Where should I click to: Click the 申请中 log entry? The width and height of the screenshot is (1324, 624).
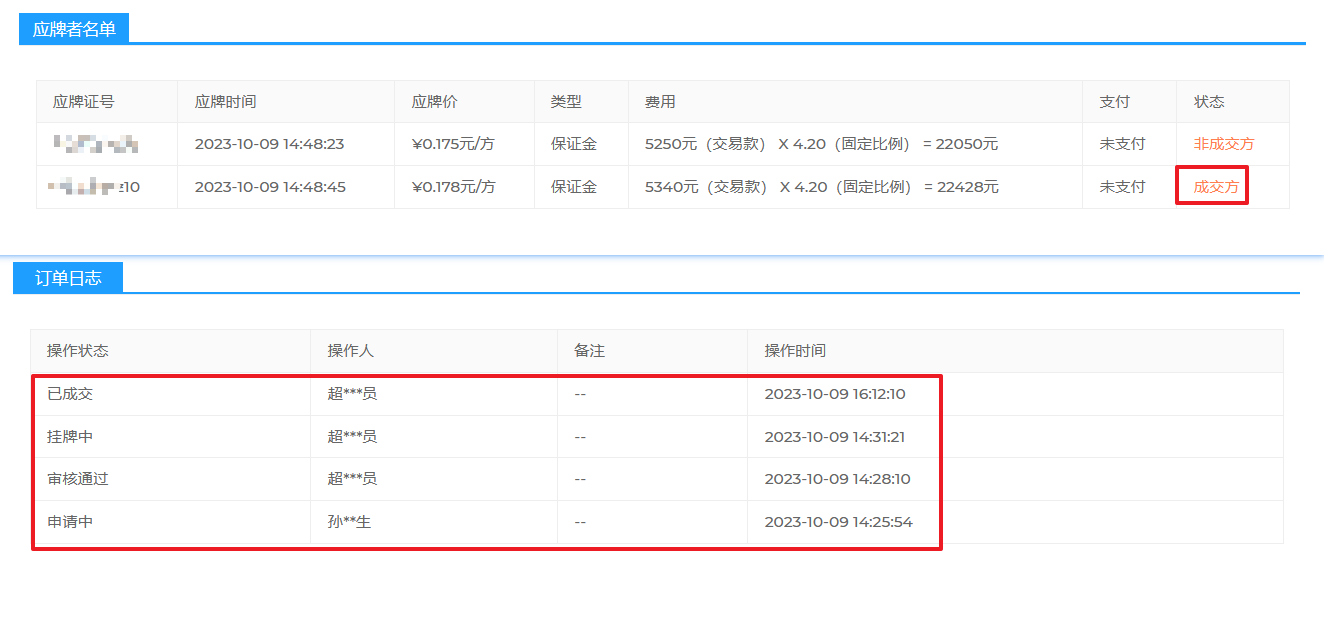point(70,522)
